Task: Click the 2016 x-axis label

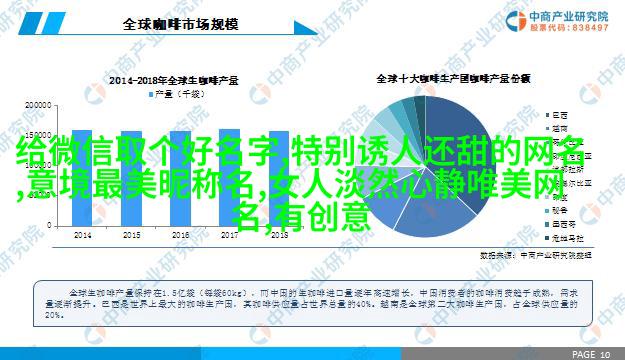Action: click(x=181, y=235)
